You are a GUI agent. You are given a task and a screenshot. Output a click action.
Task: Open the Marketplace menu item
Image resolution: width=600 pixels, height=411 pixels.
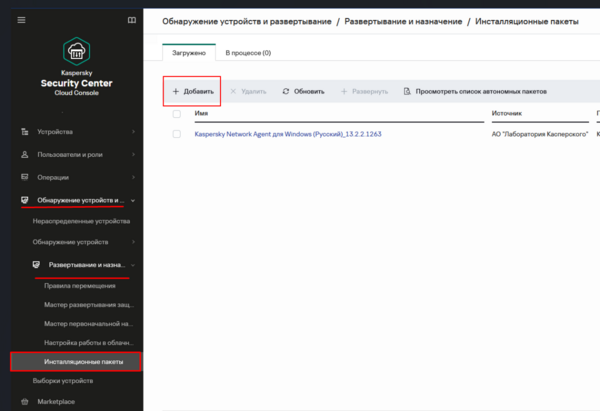point(56,401)
